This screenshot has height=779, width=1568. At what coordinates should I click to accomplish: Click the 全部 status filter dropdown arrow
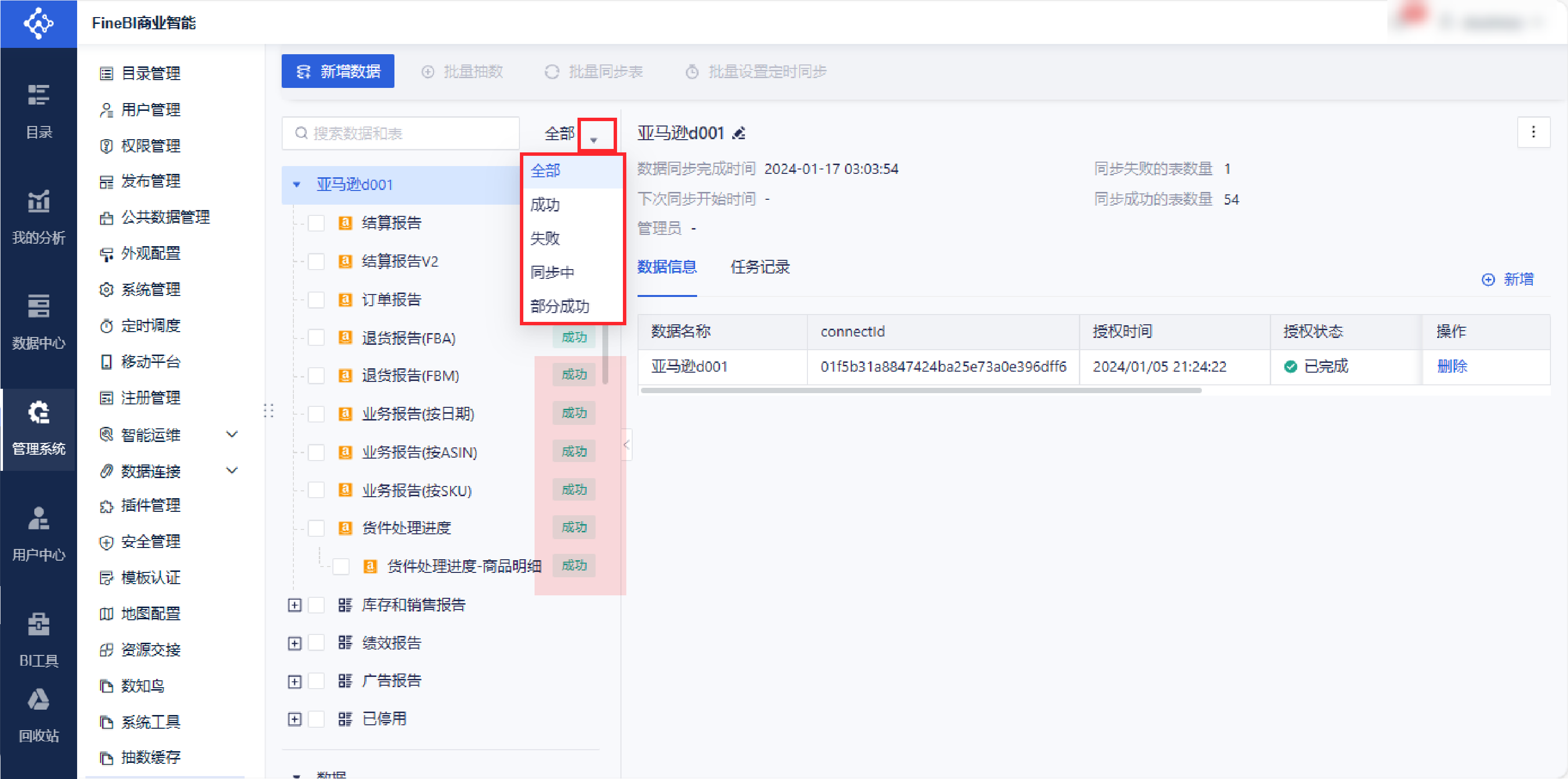594,140
